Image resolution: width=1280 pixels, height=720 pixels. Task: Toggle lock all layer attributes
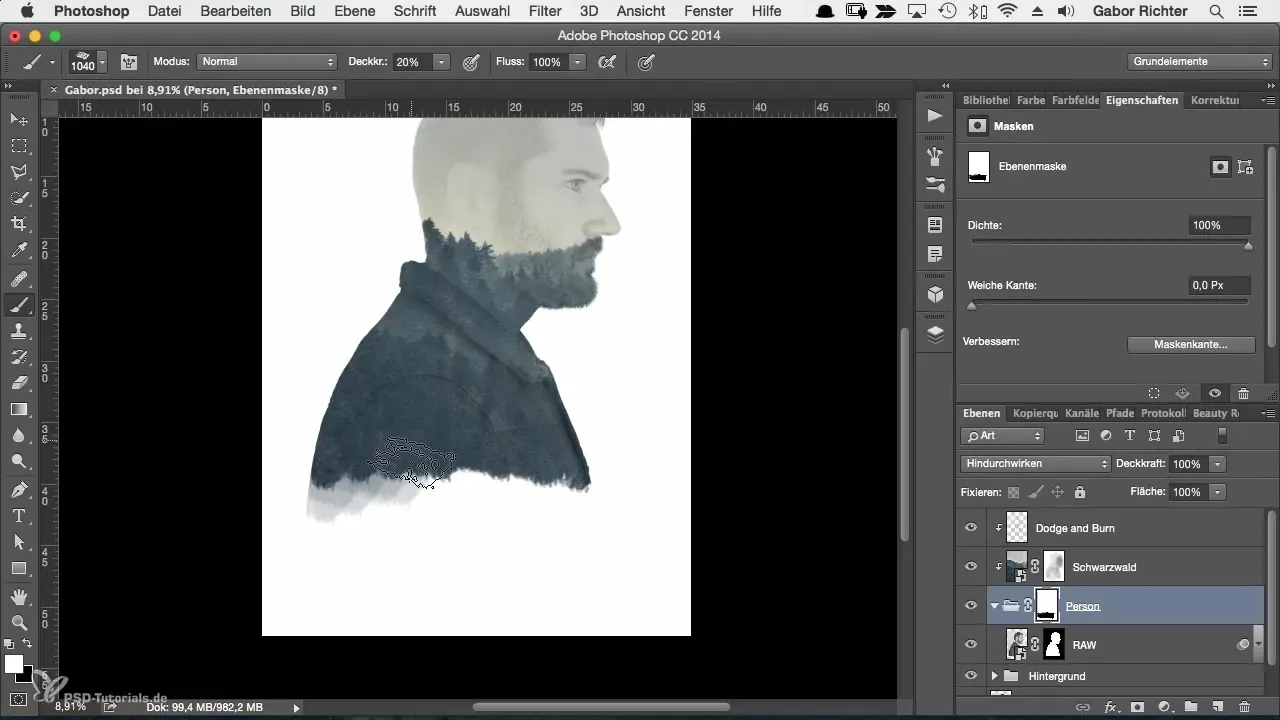(1080, 492)
